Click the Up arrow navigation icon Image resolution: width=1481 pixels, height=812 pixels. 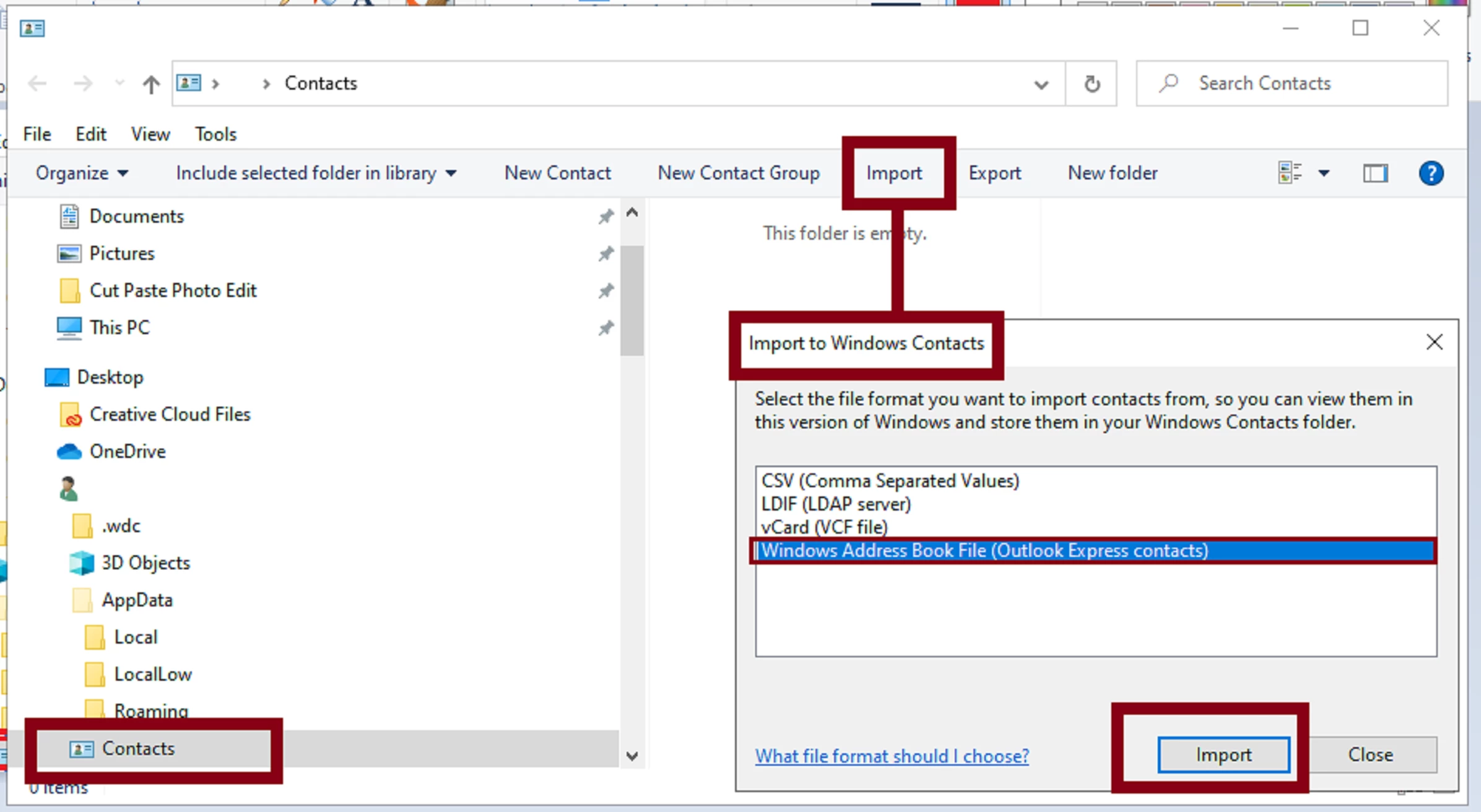[x=151, y=84]
